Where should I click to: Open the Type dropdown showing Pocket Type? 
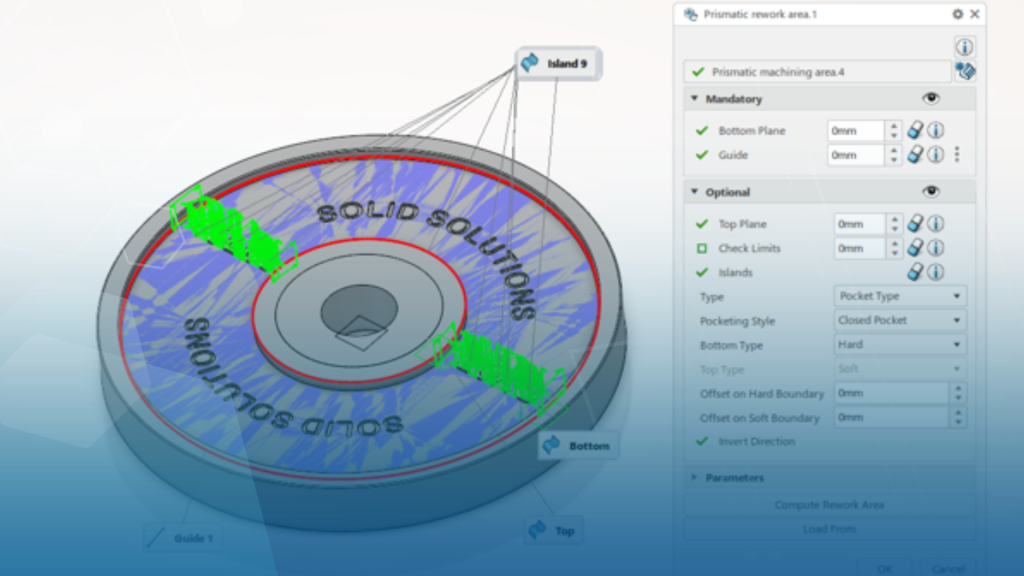(900, 296)
